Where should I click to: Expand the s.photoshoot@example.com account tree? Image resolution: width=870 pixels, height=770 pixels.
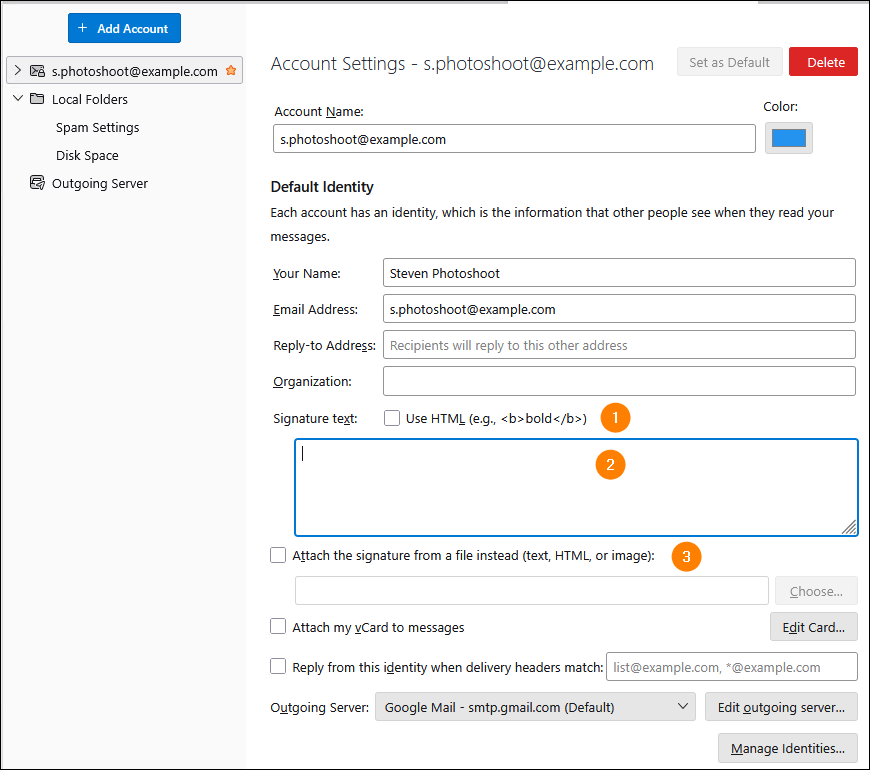click(18, 70)
